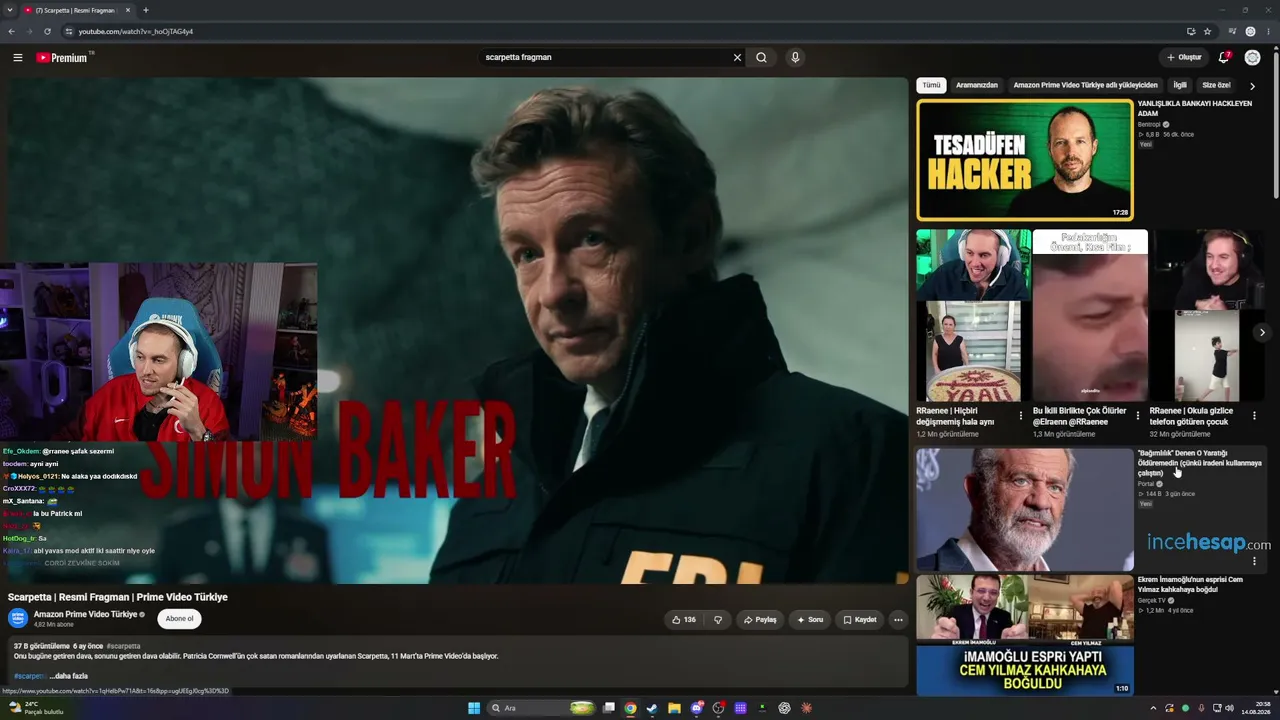Image resolution: width=1280 pixels, height=720 pixels.
Task: Open Ekrem İmamoğlu'nun esprisi video thumbnail
Action: coord(1025,635)
